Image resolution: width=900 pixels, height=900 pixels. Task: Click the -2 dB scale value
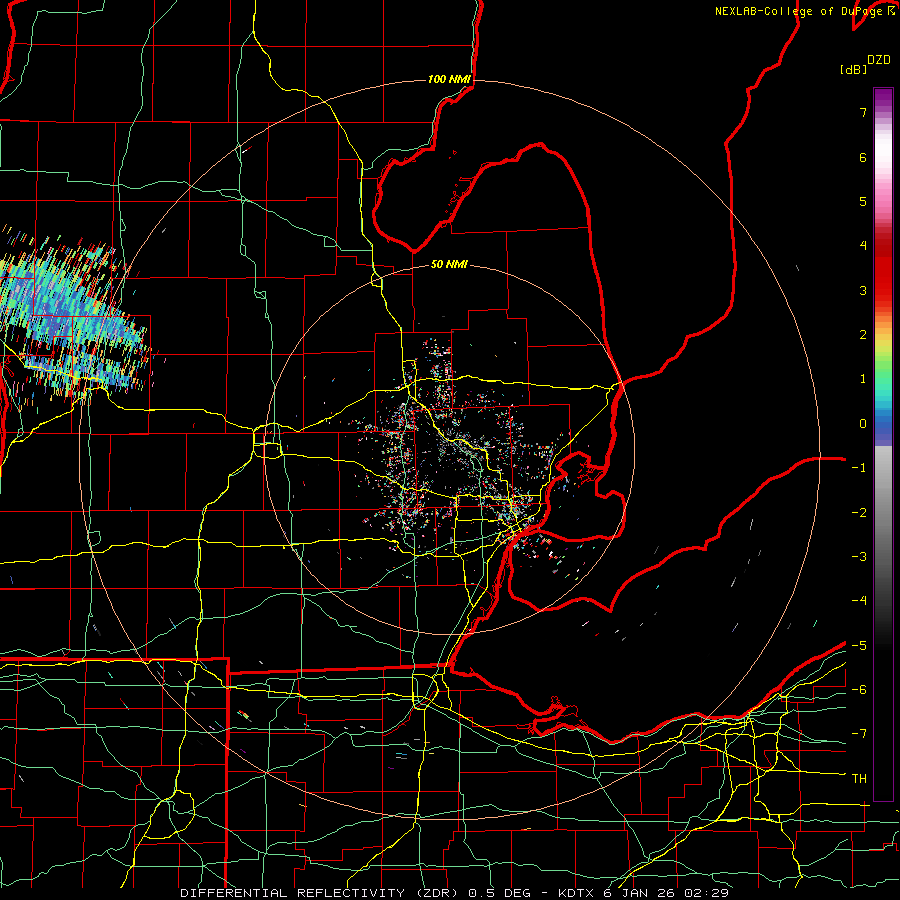pos(859,513)
